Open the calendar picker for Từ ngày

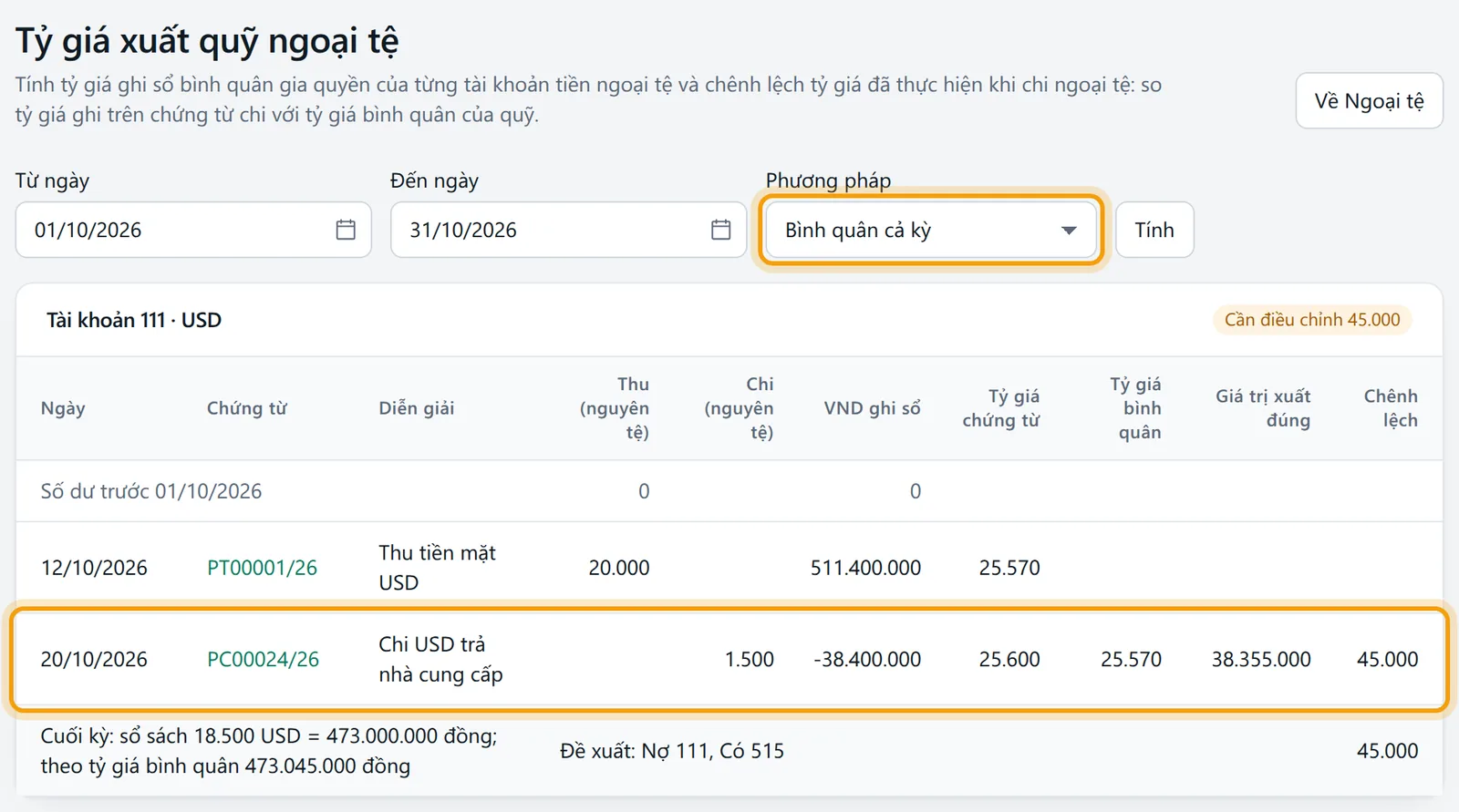pos(346,230)
